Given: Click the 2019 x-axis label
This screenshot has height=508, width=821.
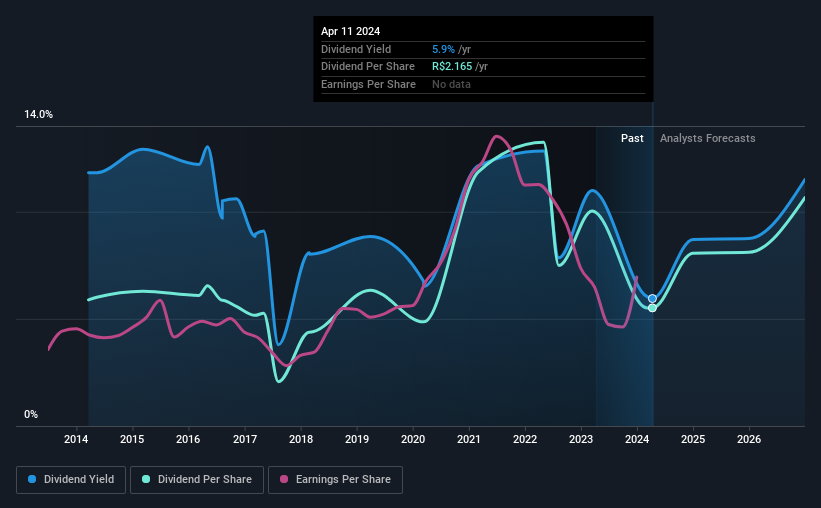Looking at the screenshot, I should coord(357,439).
